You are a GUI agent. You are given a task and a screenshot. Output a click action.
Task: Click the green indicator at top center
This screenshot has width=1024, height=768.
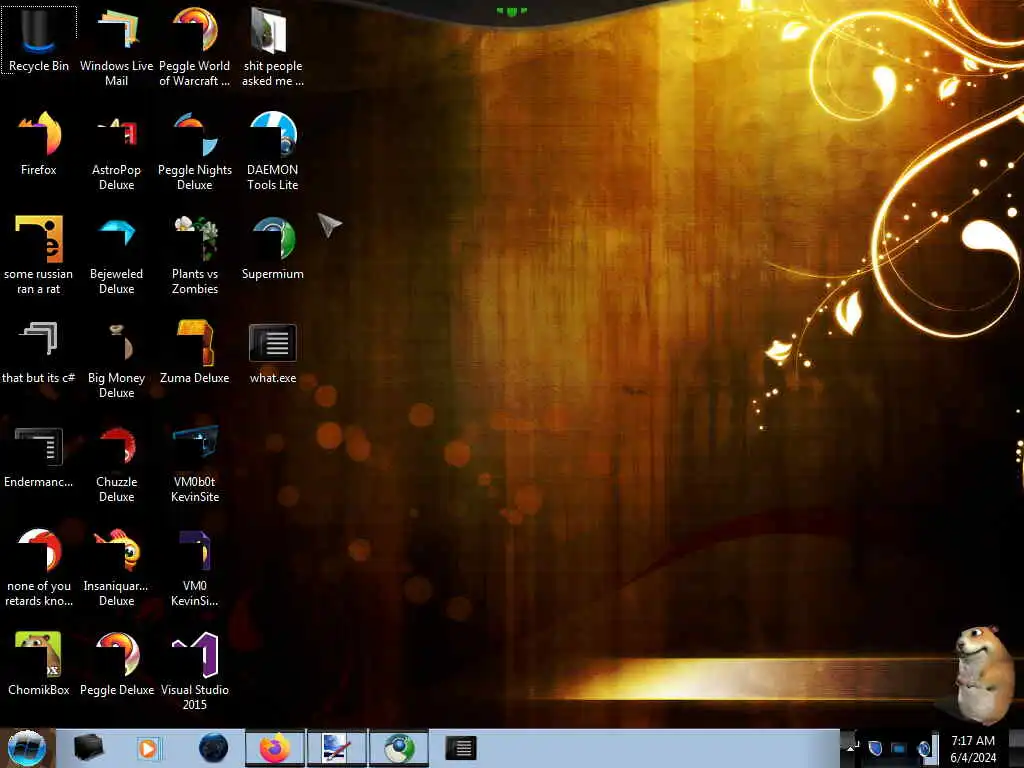pos(511,11)
